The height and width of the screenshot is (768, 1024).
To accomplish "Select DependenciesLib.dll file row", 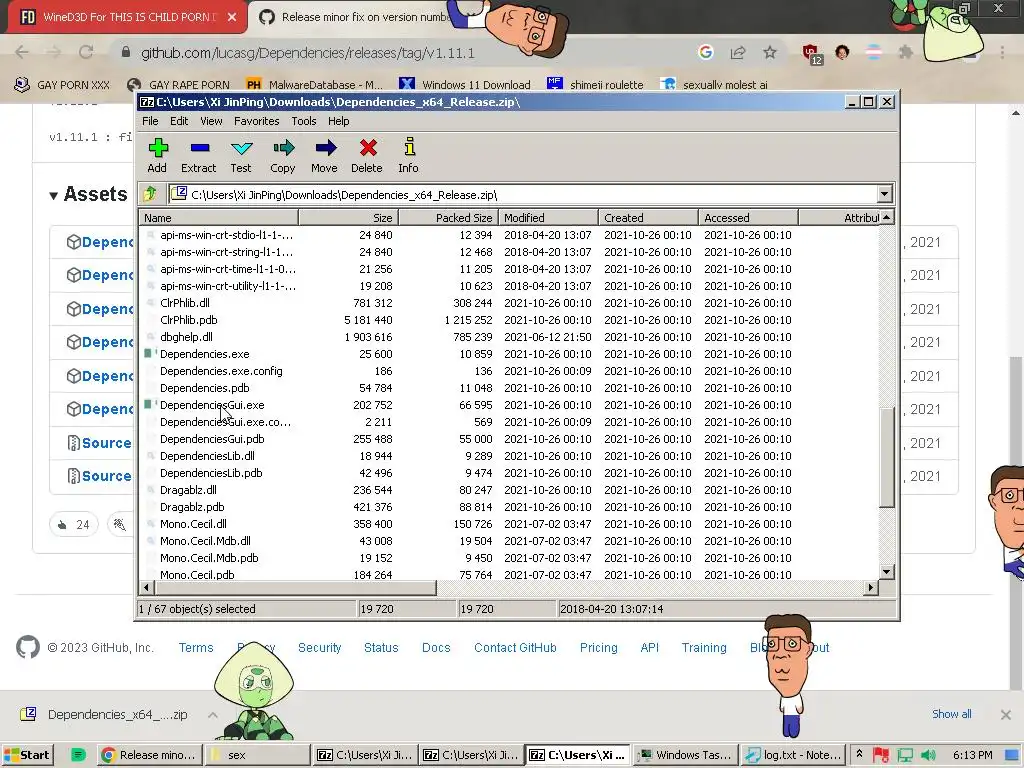I will [207, 456].
